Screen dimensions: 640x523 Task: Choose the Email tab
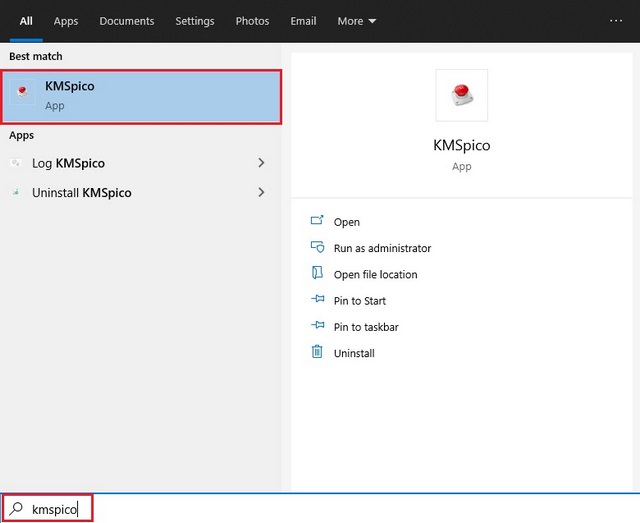pyautogui.click(x=303, y=21)
